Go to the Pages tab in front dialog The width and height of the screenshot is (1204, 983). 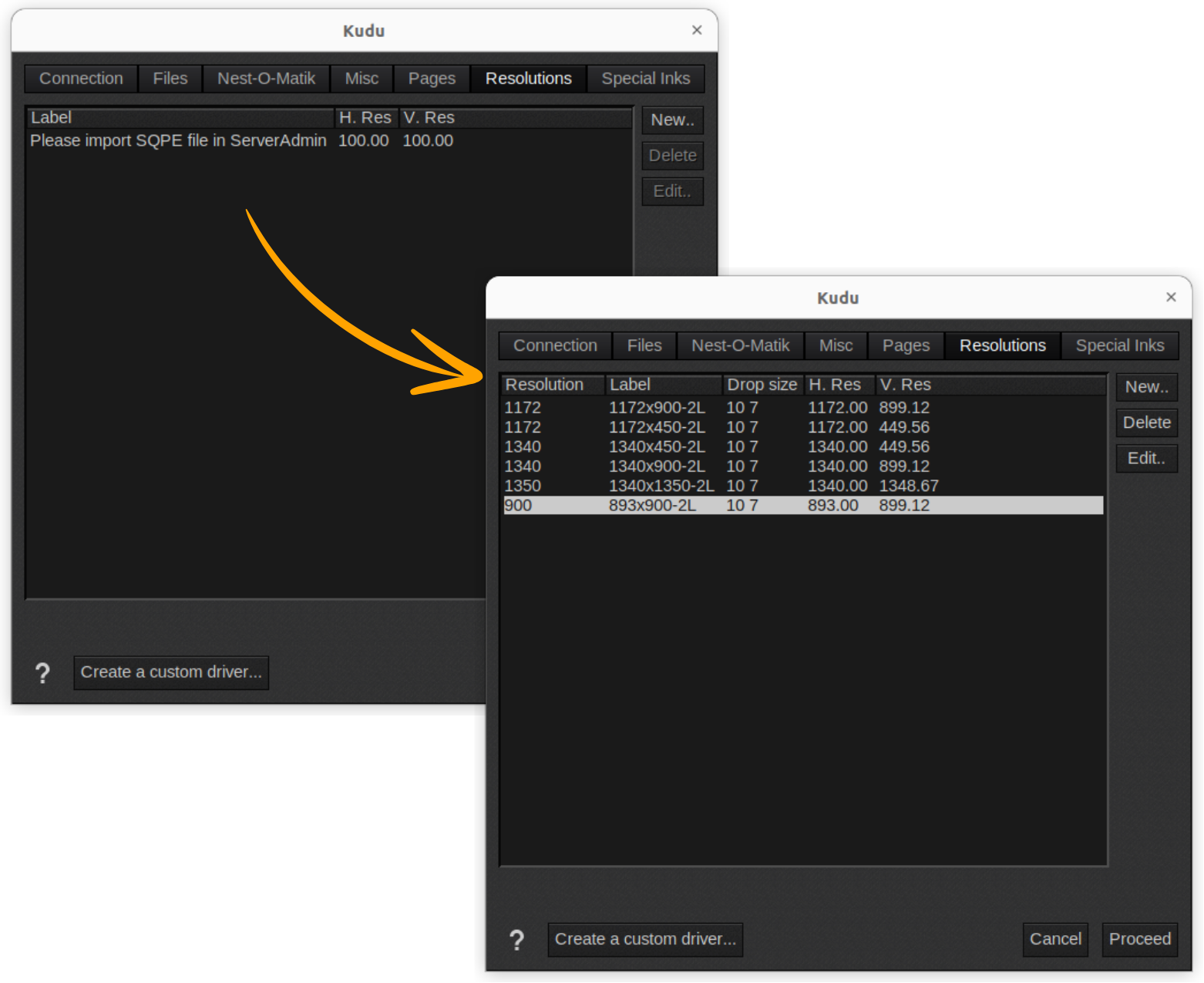point(906,345)
